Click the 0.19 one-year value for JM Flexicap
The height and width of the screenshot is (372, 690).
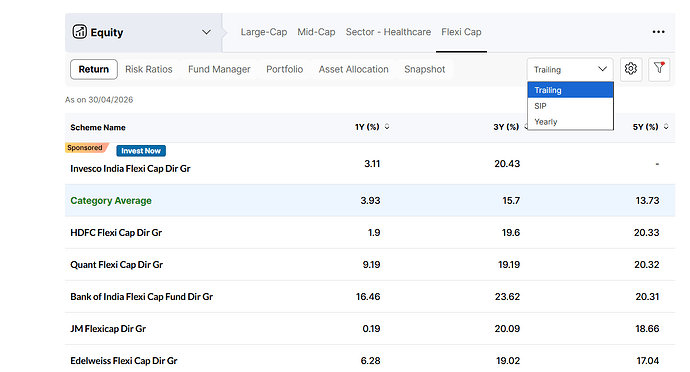coord(371,329)
